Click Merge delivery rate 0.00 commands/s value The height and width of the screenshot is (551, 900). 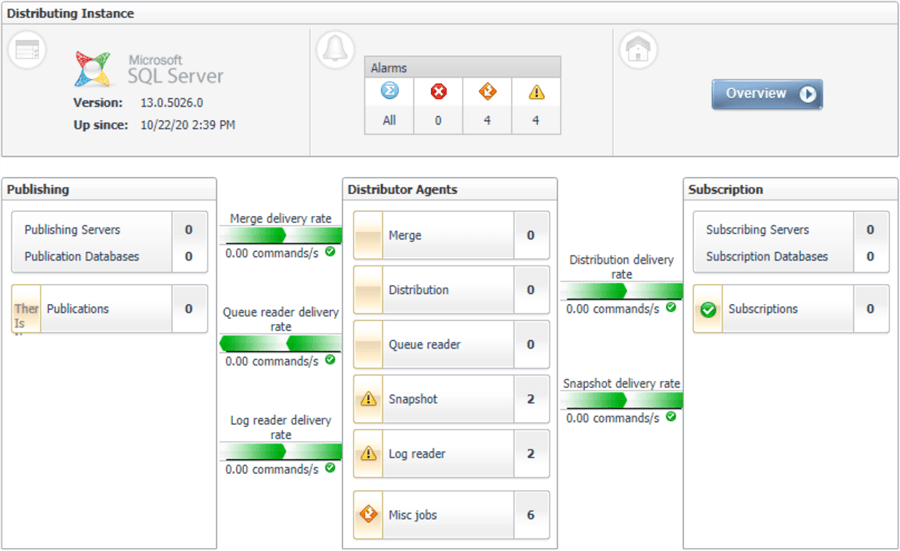click(271, 253)
